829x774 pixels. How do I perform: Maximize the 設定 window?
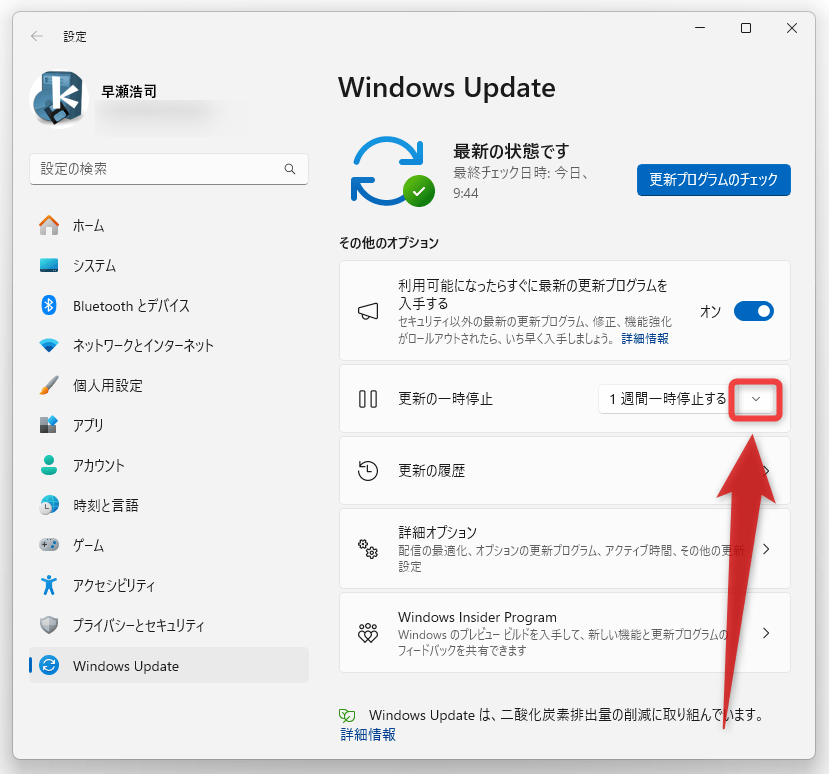click(x=745, y=28)
